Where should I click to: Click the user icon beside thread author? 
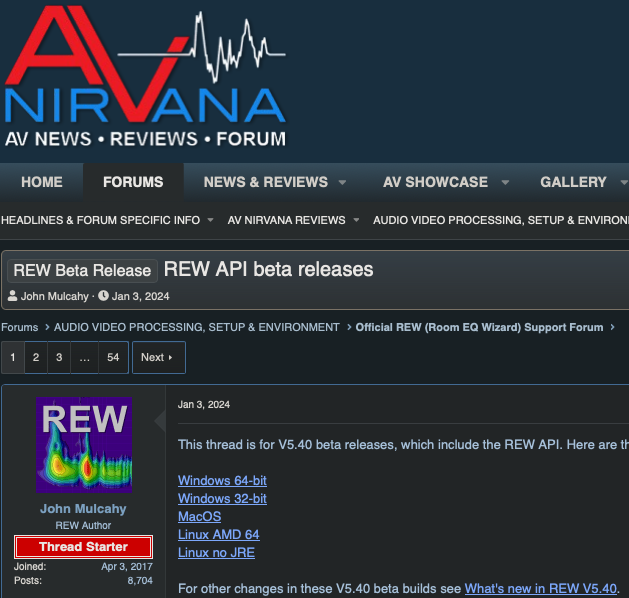tap(12, 296)
